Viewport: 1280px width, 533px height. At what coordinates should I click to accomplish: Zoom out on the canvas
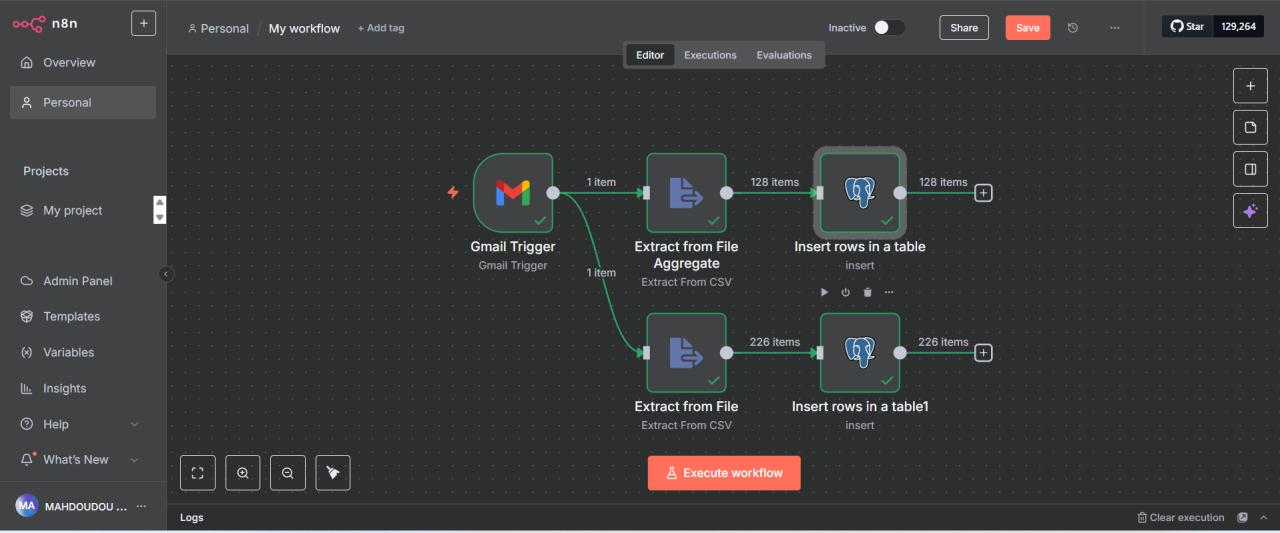point(288,473)
